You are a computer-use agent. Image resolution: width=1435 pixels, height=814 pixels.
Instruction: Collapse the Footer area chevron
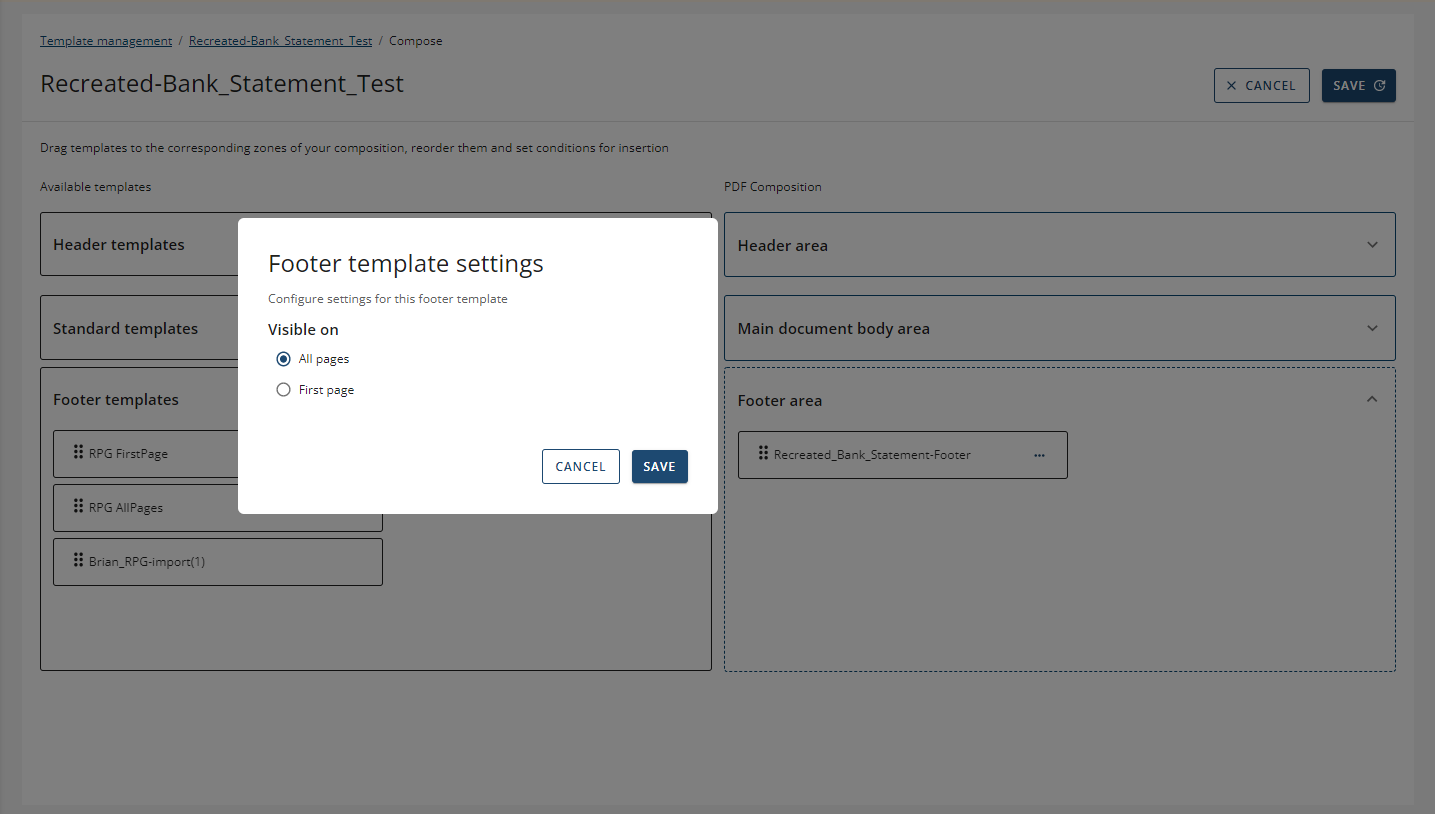(x=1372, y=400)
